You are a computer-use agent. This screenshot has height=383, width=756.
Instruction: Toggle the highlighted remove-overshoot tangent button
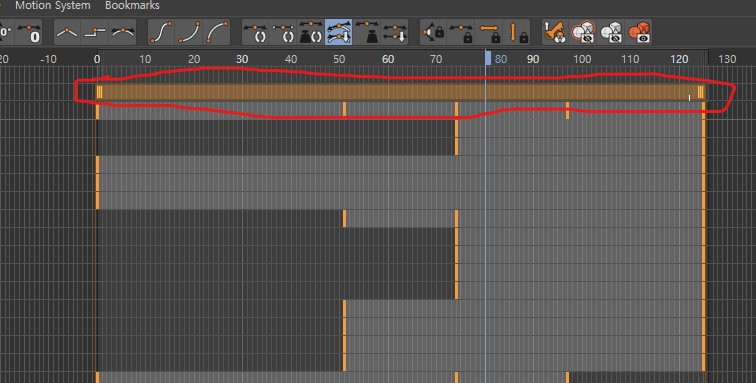[339, 33]
